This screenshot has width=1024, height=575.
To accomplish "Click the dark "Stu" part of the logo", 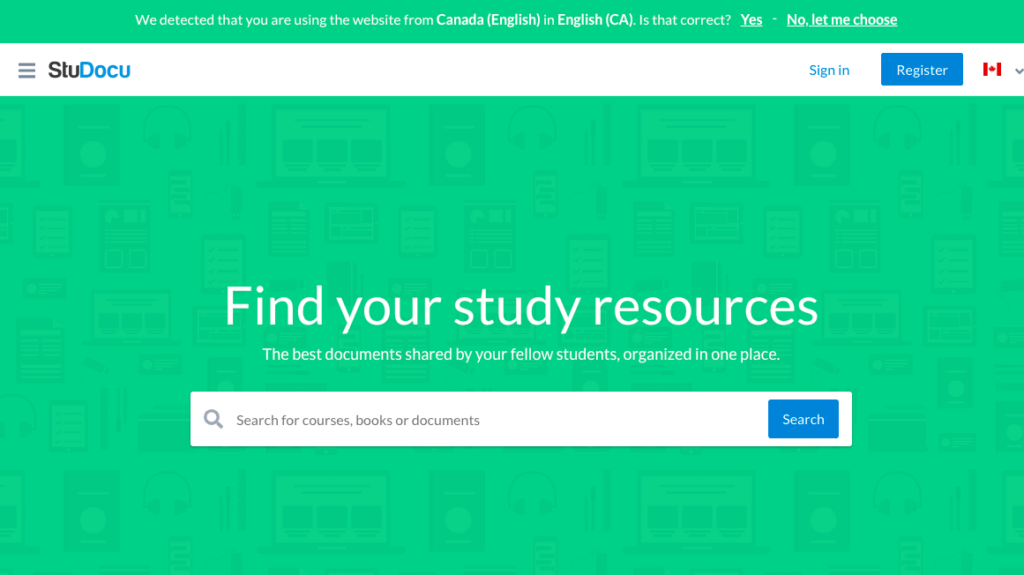I will [x=64, y=70].
